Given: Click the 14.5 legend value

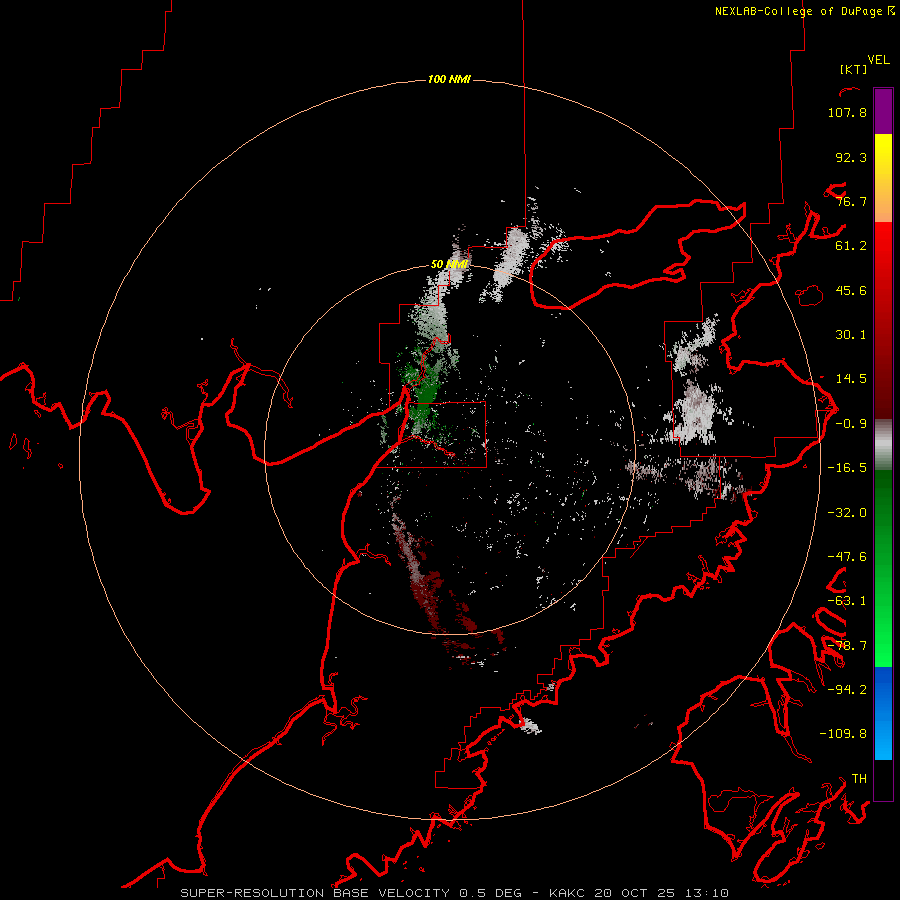Looking at the screenshot, I should (851, 379).
